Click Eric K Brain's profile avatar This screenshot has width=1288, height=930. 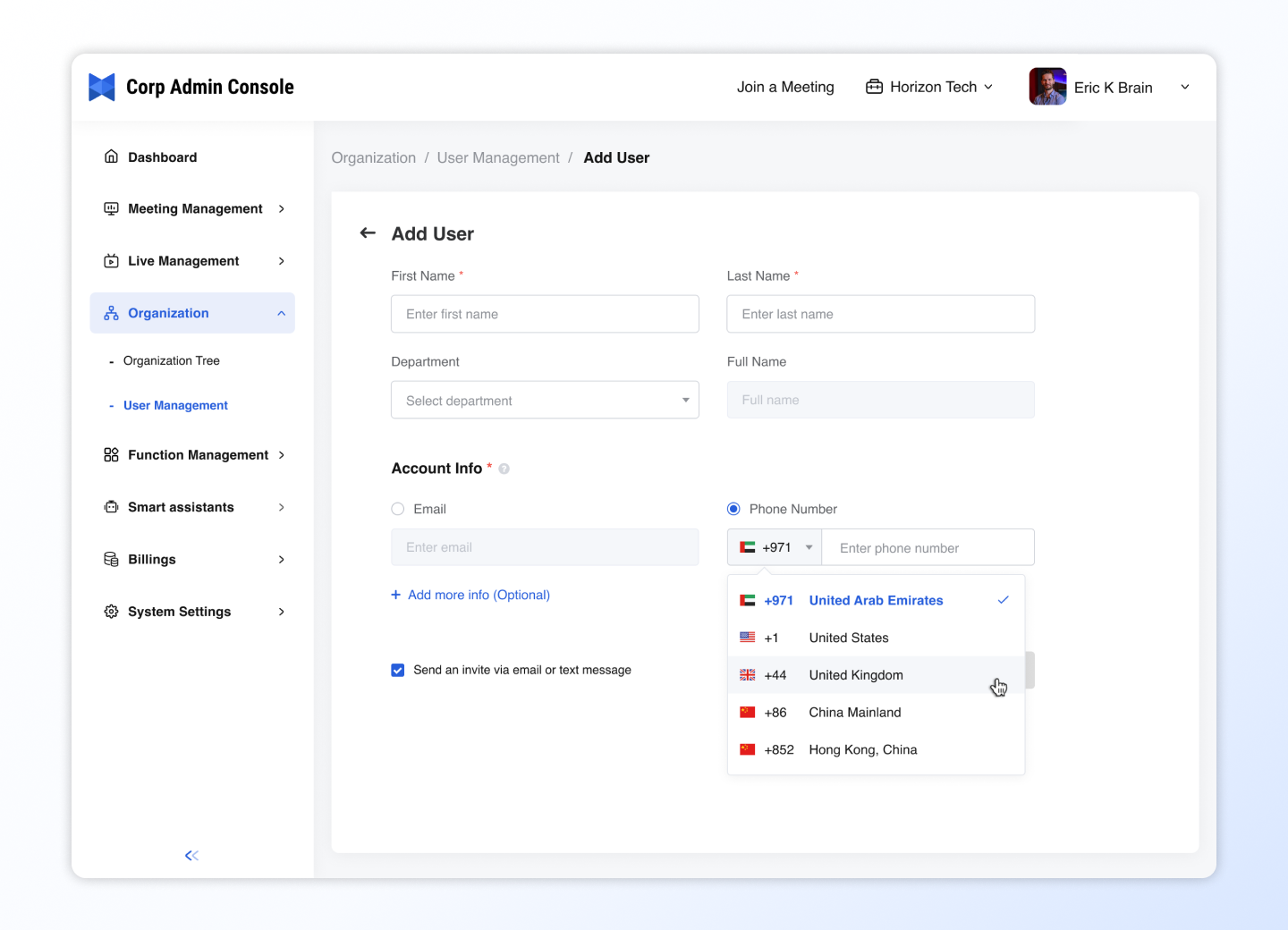pos(1047,87)
